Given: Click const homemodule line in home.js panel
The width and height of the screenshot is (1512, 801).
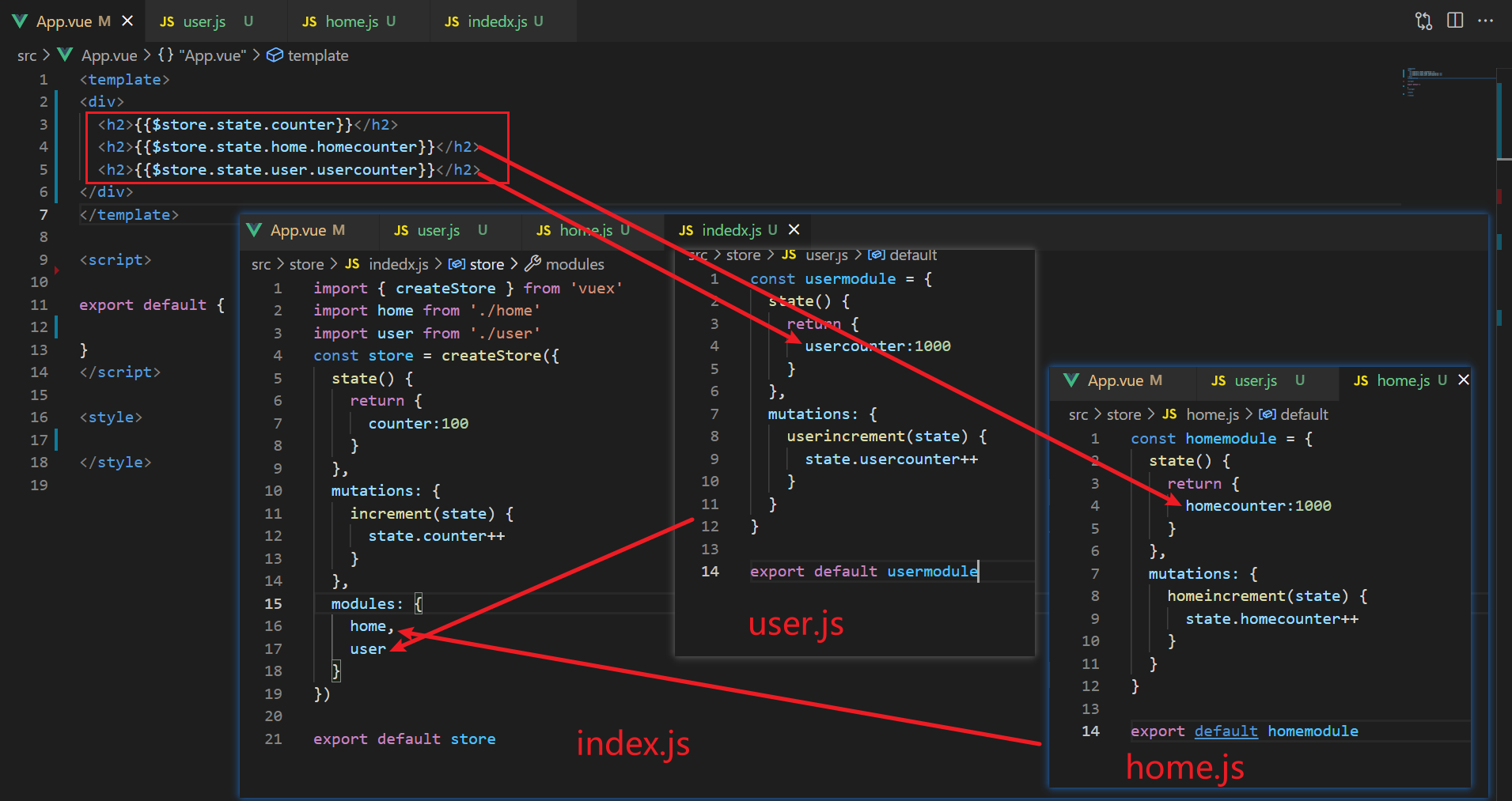Looking at the screenshot, I should tap(1222, 438).
